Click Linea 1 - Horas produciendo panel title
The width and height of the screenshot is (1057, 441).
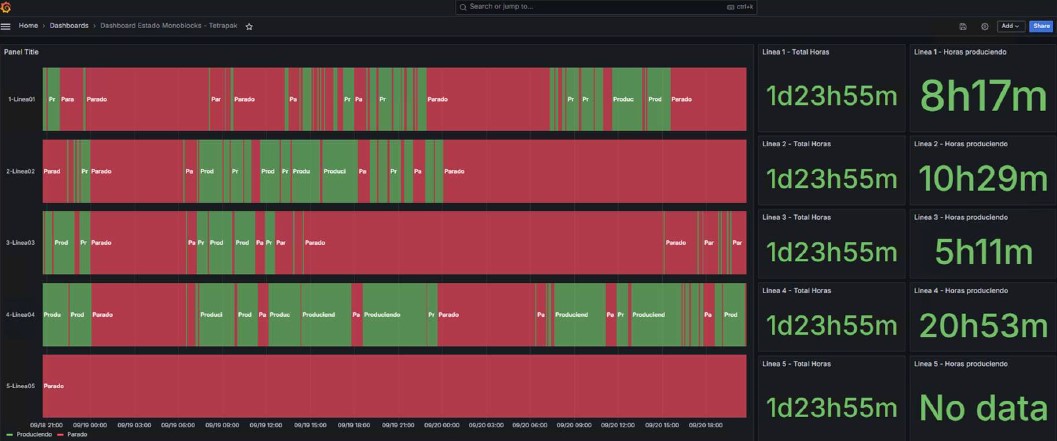(961, 52)
